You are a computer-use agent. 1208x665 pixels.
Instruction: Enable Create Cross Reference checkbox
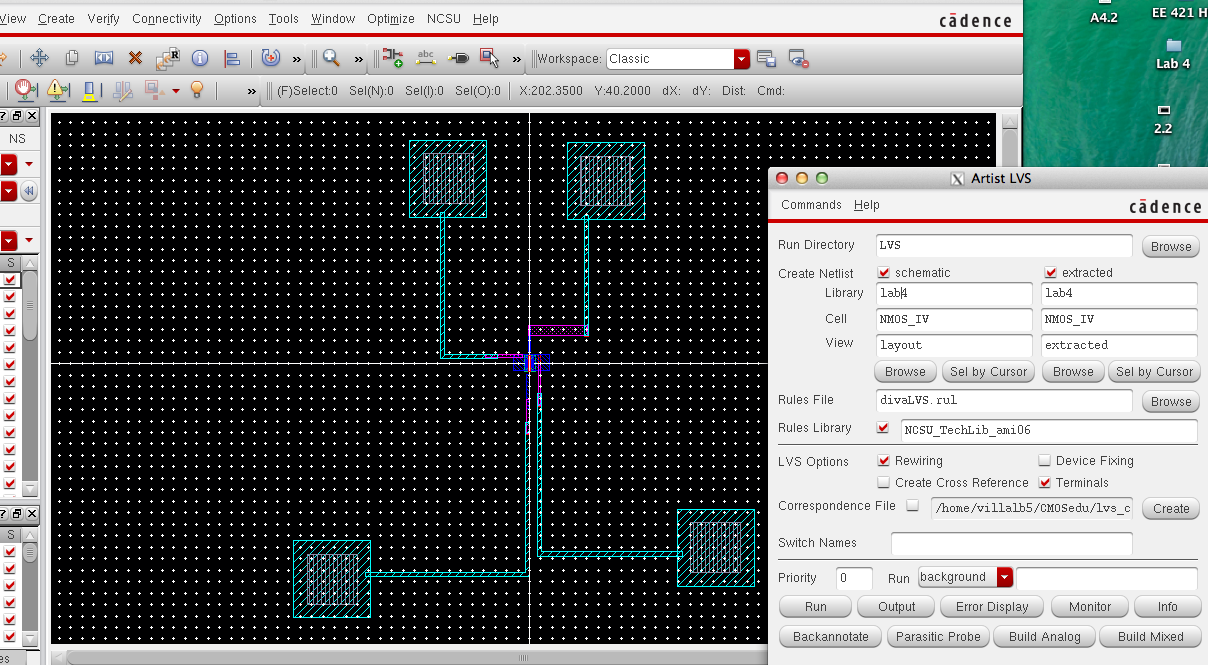tap(884, 482)
